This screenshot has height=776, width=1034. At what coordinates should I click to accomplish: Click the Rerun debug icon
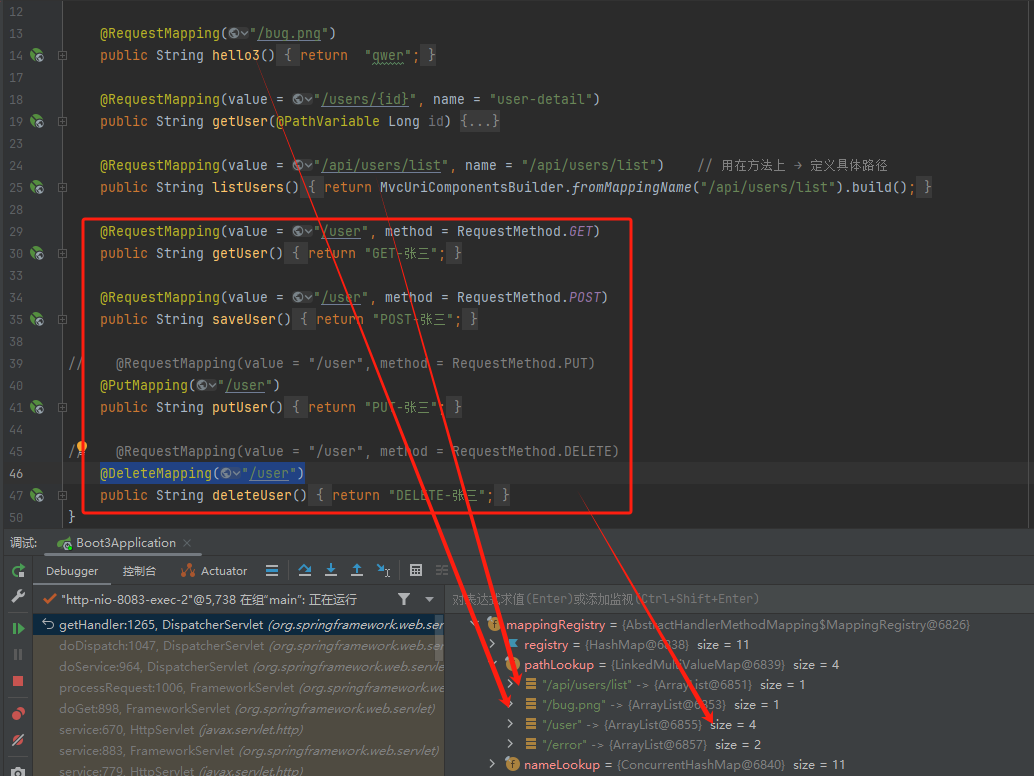pos(18,571)
